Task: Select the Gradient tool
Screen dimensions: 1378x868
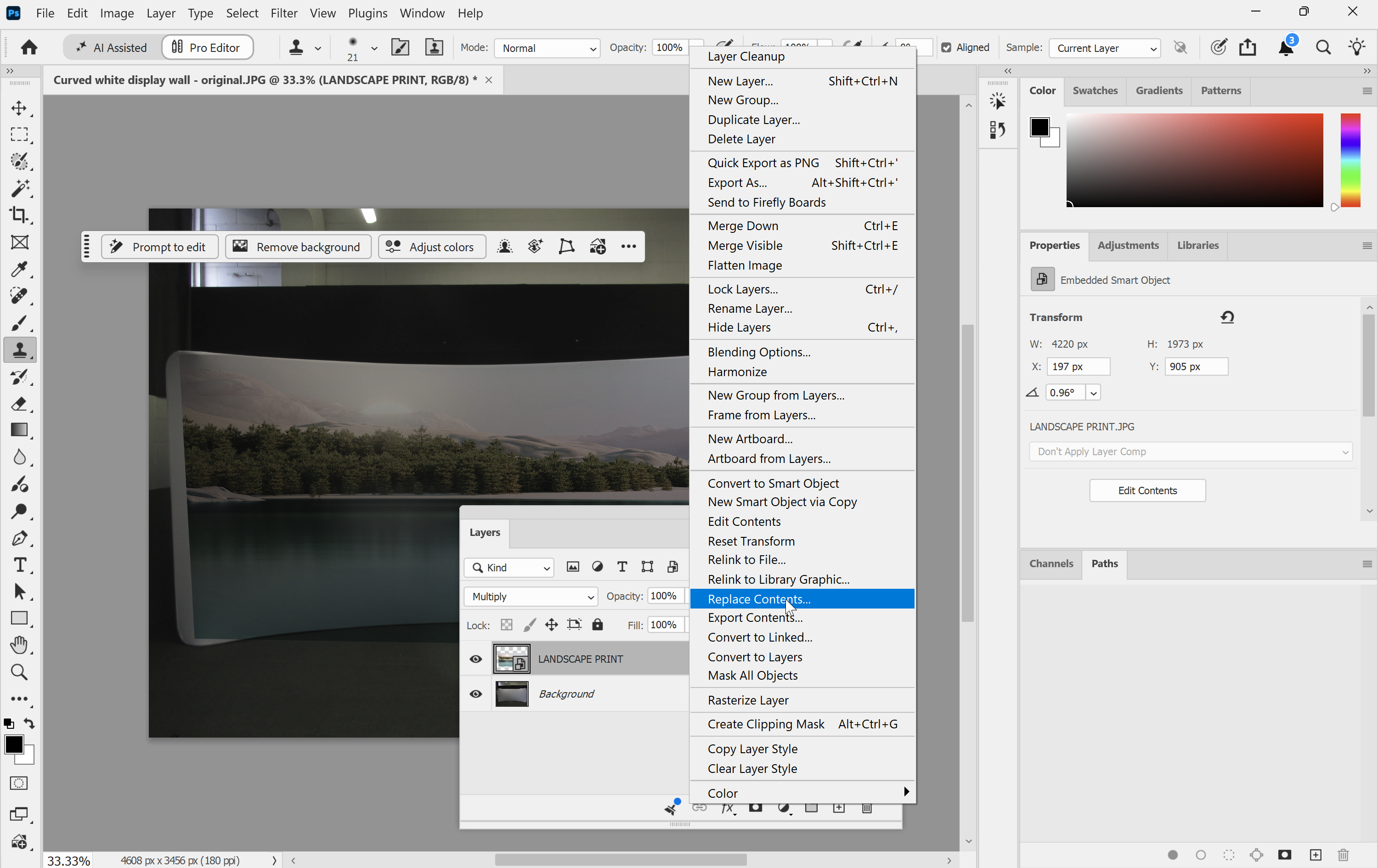Action: tap(19, 430)
